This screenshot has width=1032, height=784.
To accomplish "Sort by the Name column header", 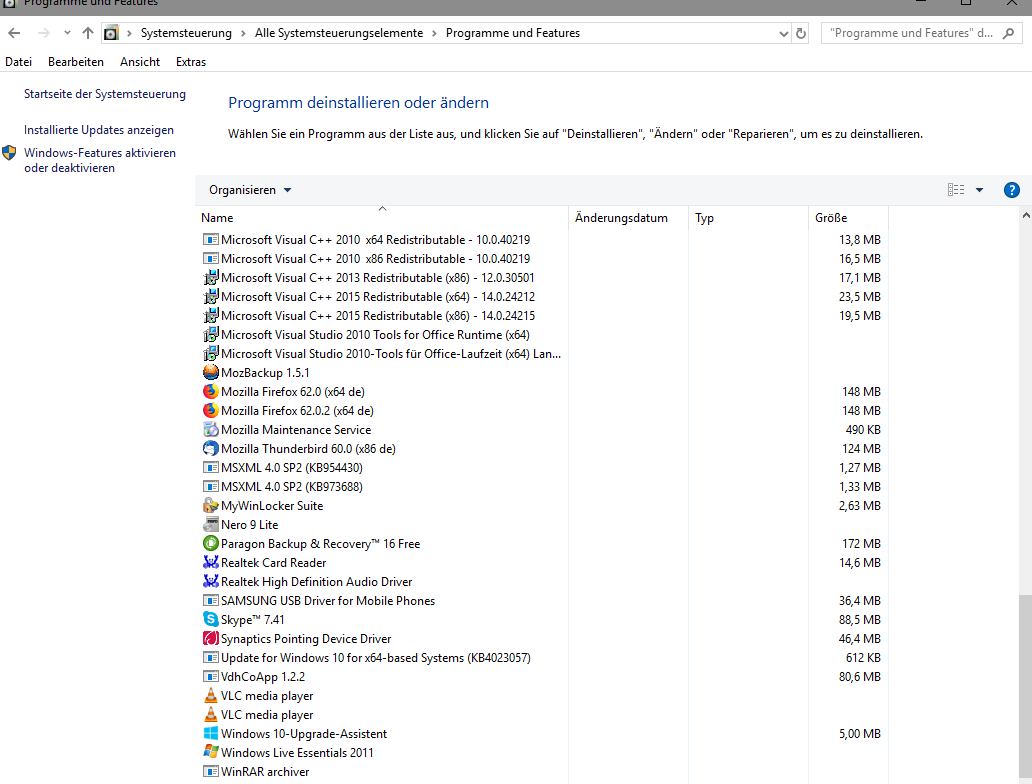I will [x=382, y=218].
